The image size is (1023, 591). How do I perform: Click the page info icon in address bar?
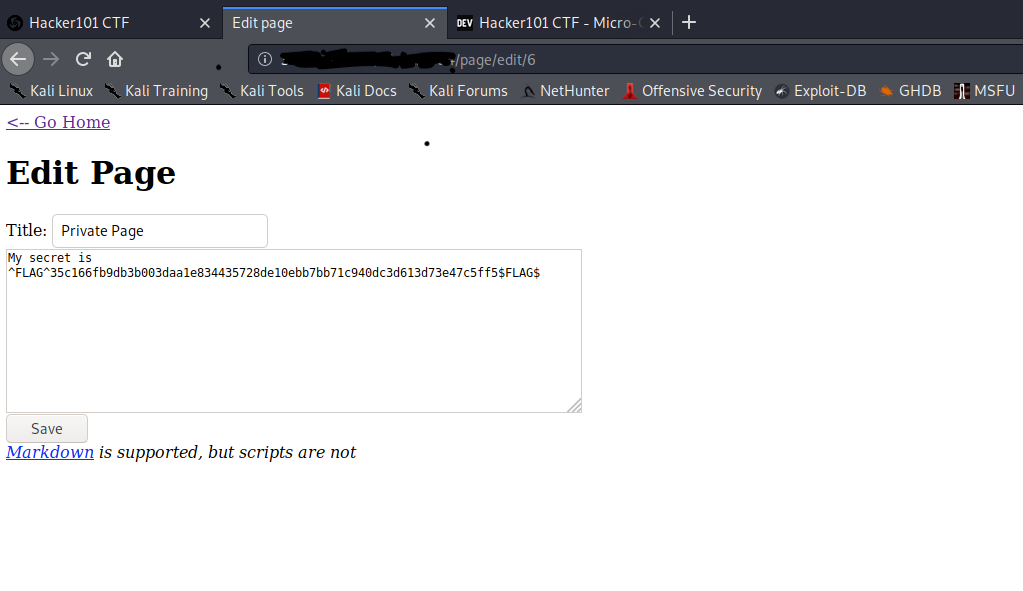tap(265, 58)
